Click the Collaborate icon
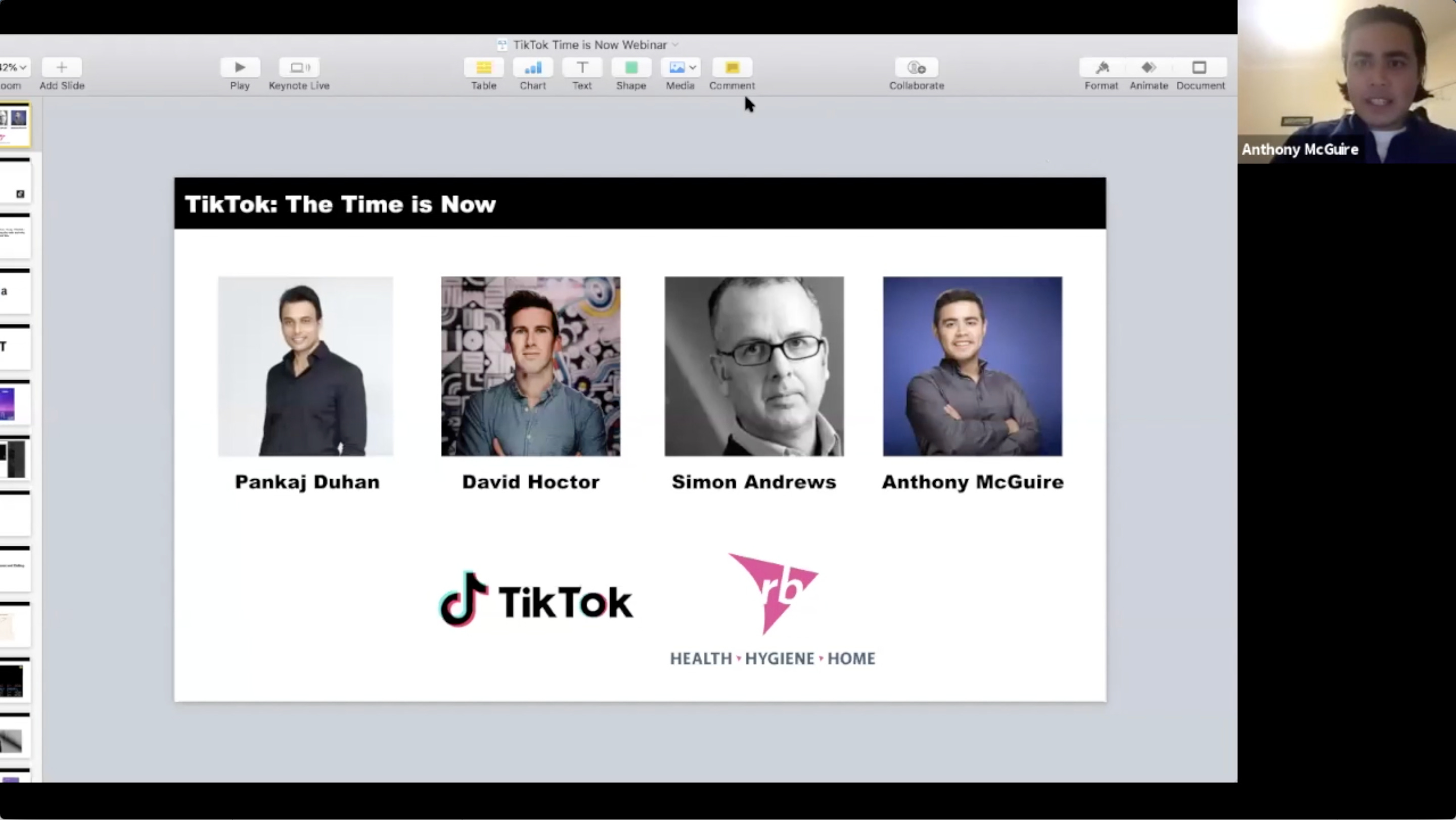 coord(916,68)
